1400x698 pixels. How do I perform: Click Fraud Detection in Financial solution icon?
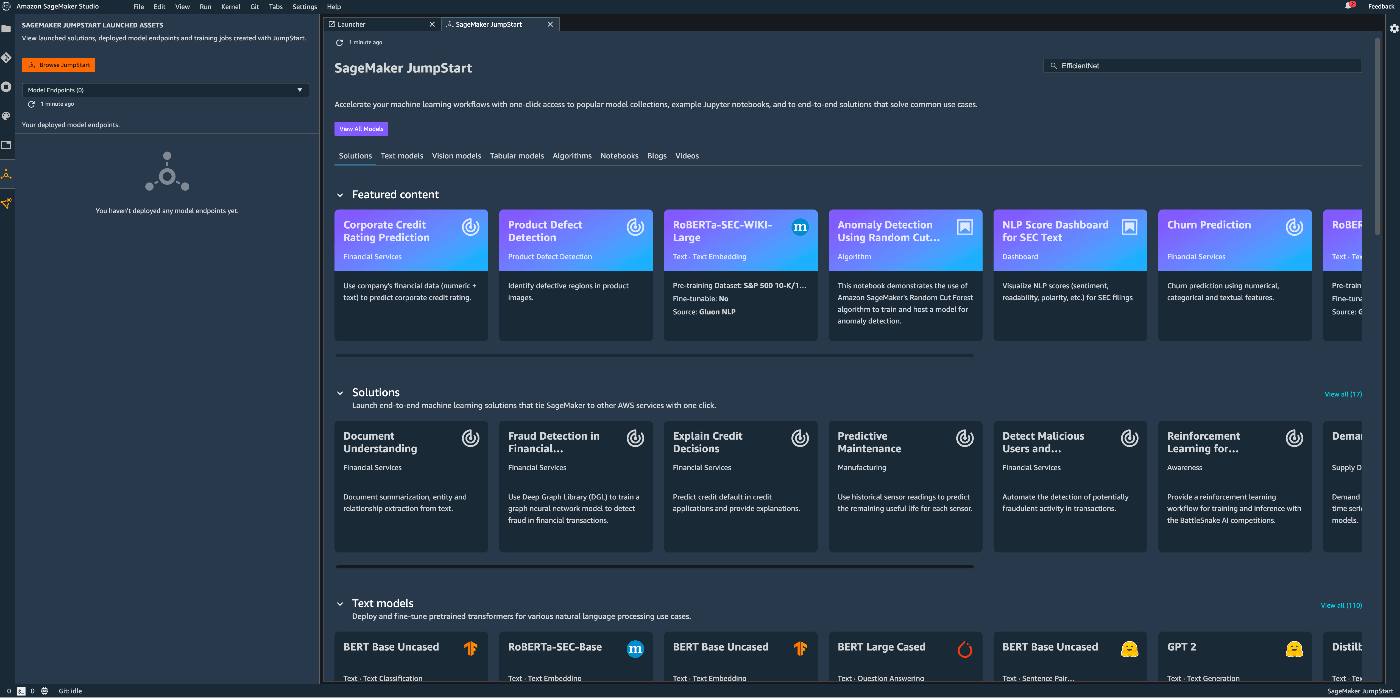635,438
